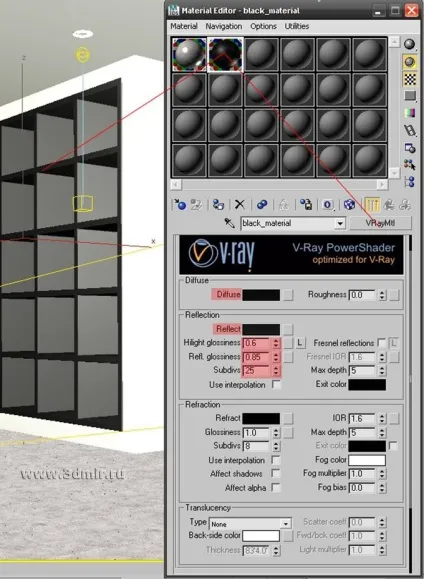424x579 pixels.
Task: Click the Go Forward to Sibling icon
Action: point(405,204)
